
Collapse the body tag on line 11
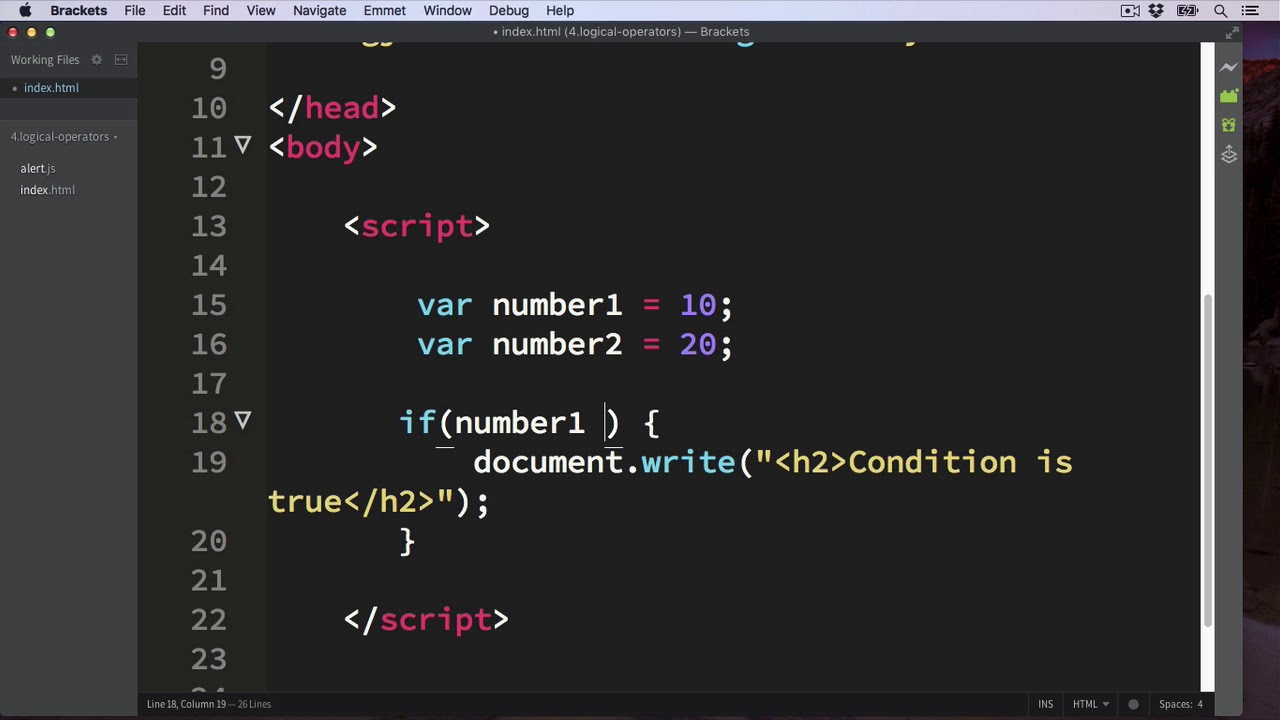(242, 146)
